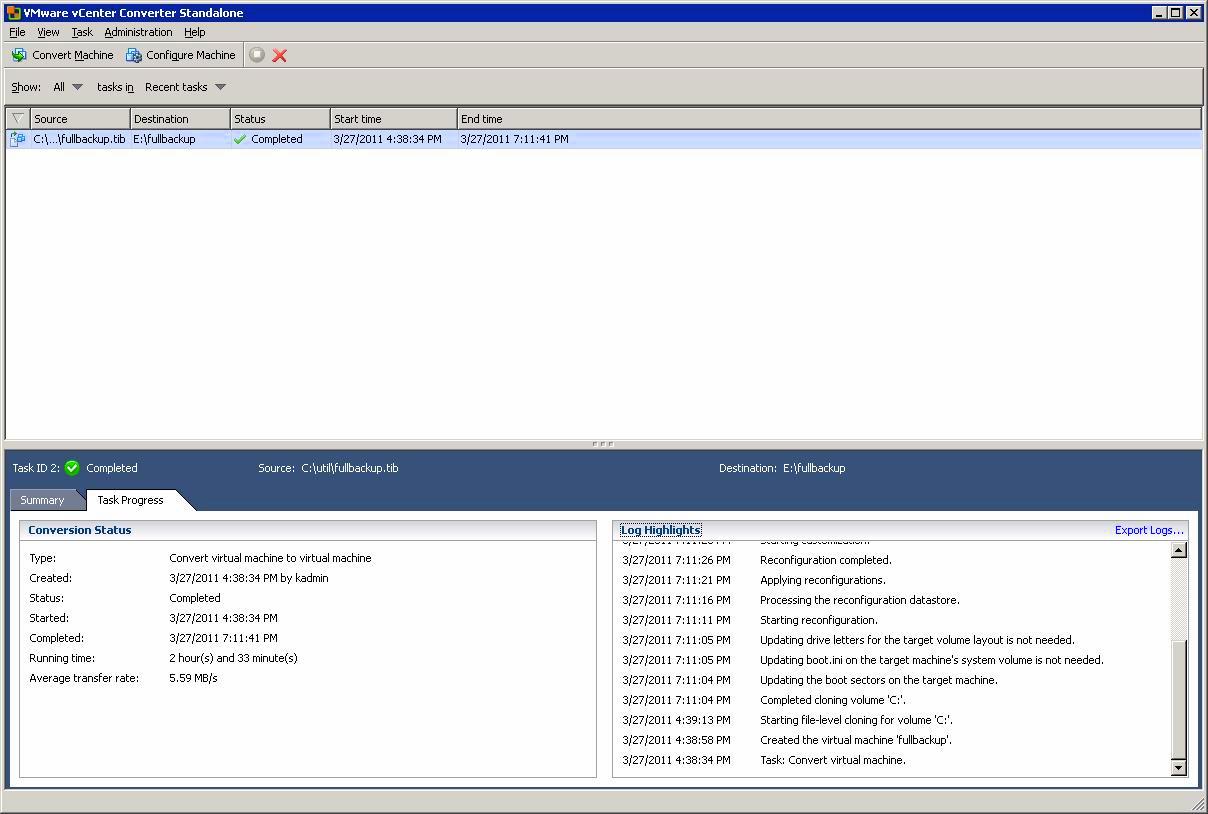Click the task icon in fullbackup.tib row
Image resolution: width=1208 pixels, height=814 pixels.
[x=17, y=139]
